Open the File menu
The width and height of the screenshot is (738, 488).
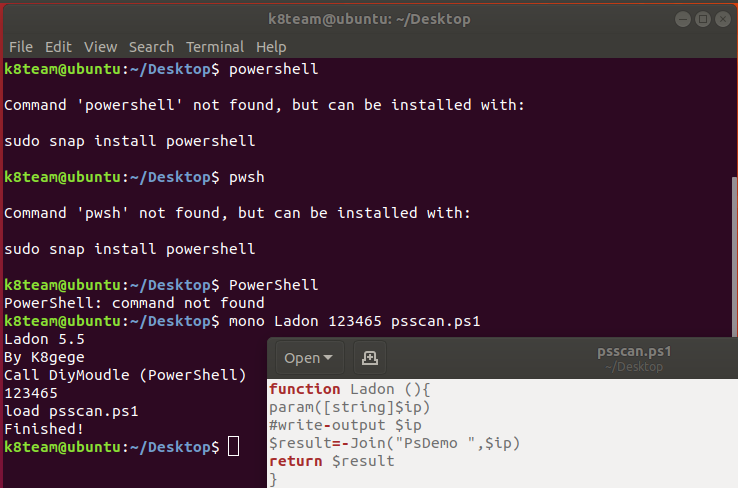[x=21, y=47]
